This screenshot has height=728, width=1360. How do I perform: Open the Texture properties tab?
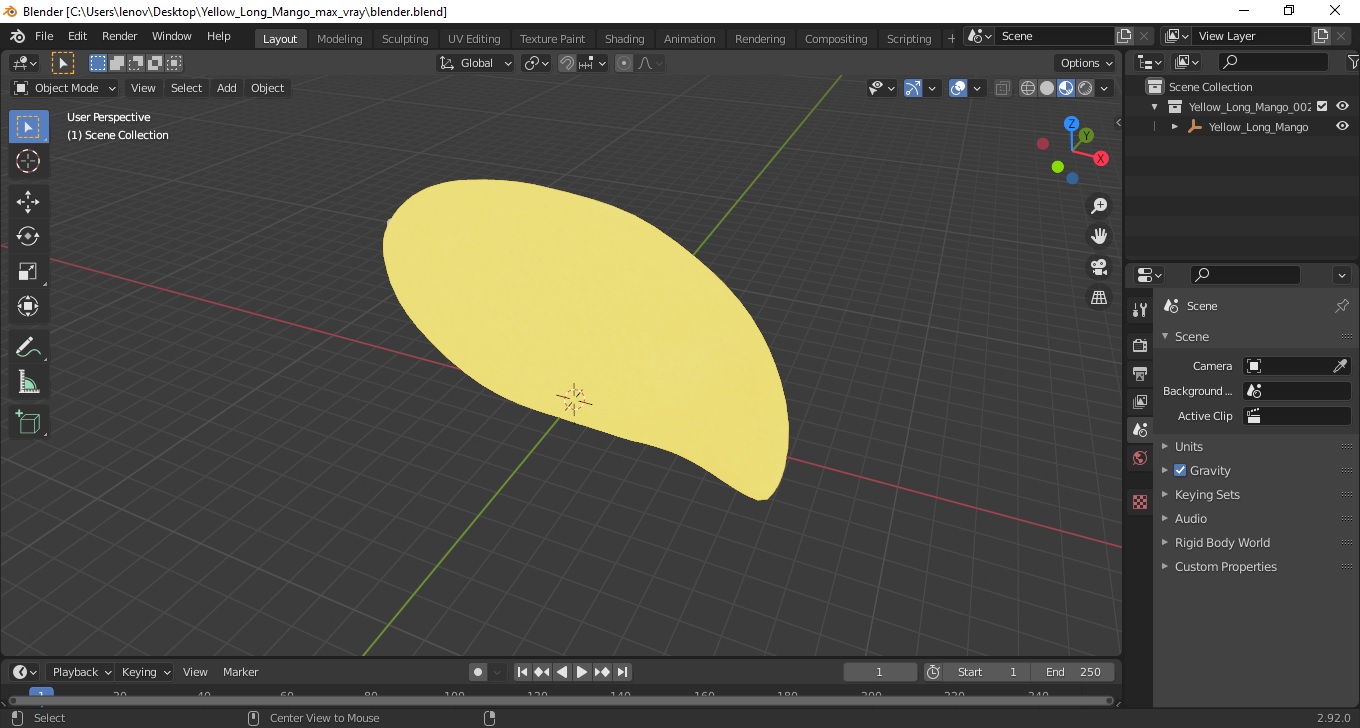[x=1140, y=502]
